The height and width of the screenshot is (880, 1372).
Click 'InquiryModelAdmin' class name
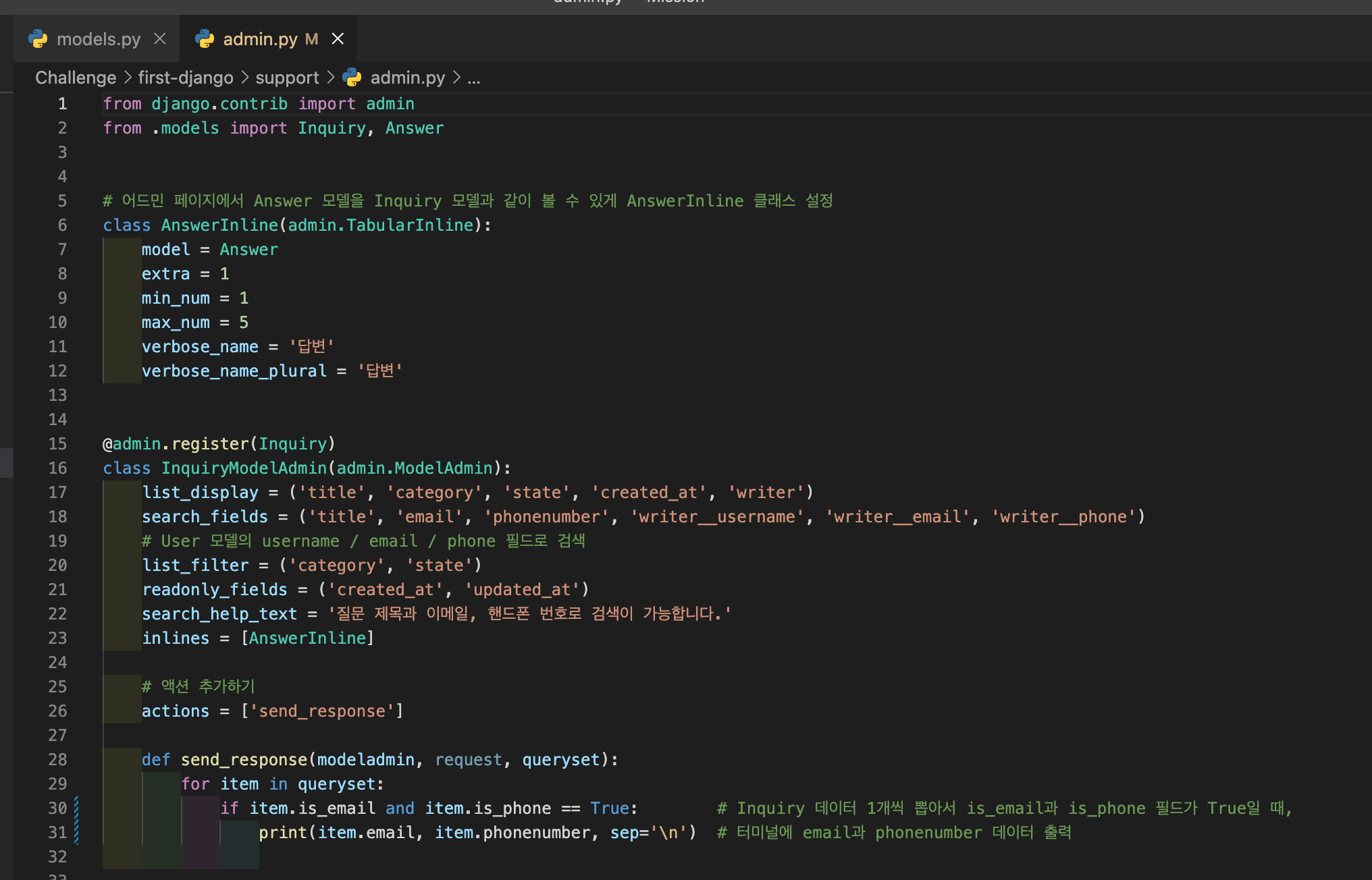pos(244,468)
